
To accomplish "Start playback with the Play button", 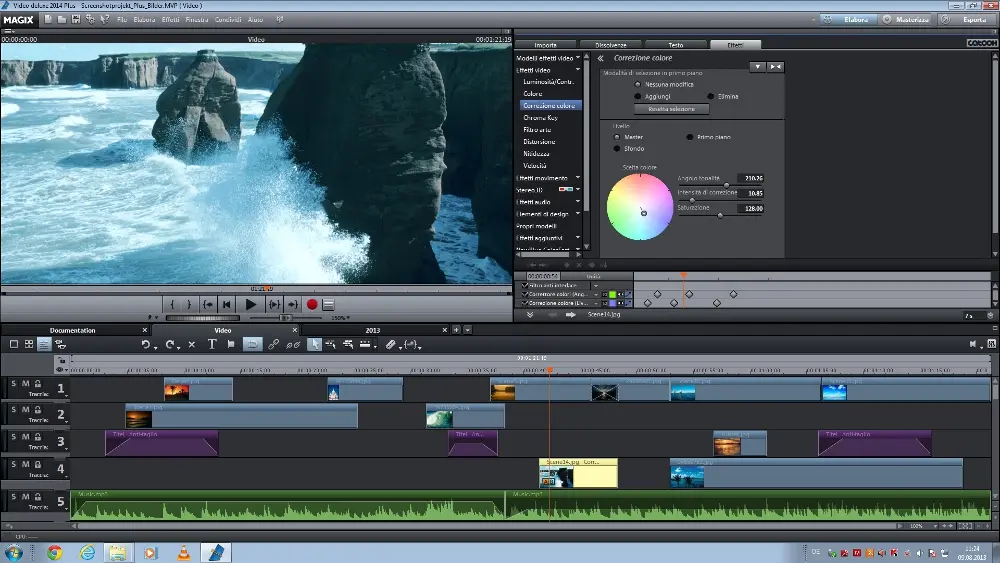I will 251,305.
